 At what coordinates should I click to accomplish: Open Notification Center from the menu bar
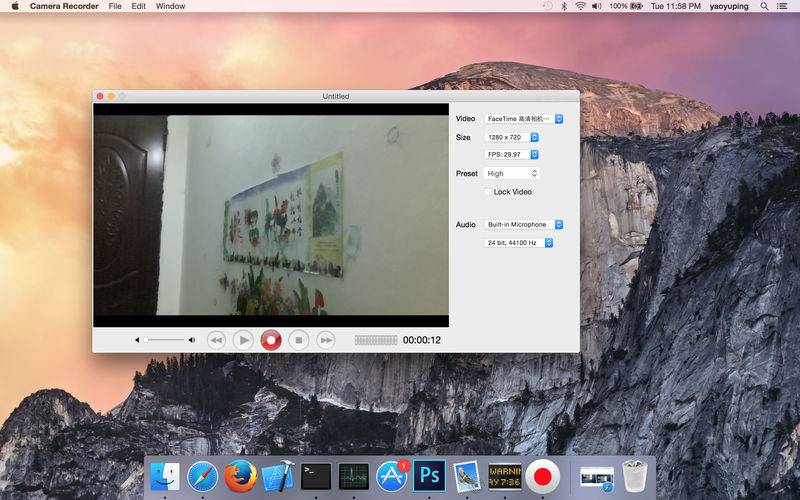tap(782, 6)
